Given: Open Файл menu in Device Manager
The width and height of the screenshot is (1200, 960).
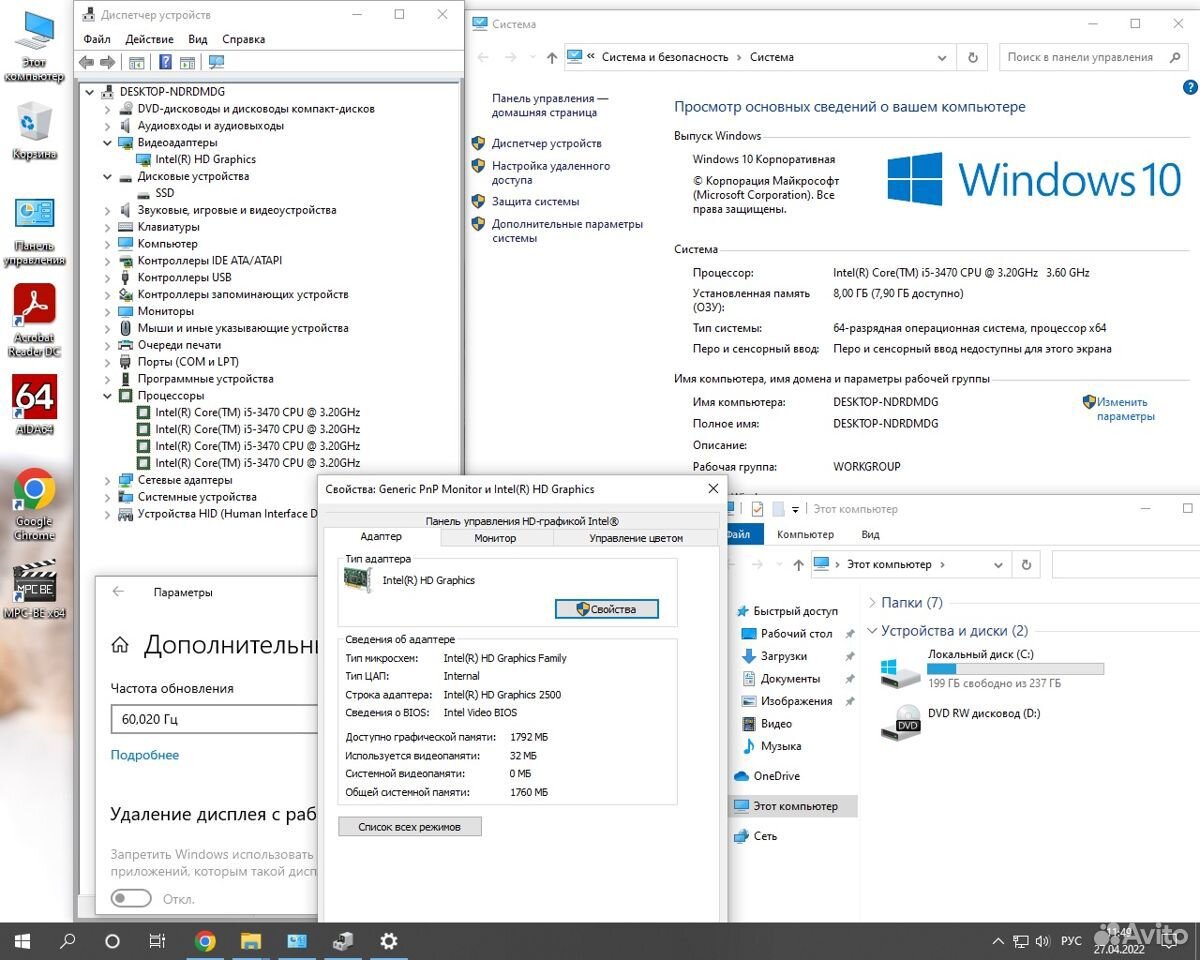Looking at the screenshot, I should (97, 39).
